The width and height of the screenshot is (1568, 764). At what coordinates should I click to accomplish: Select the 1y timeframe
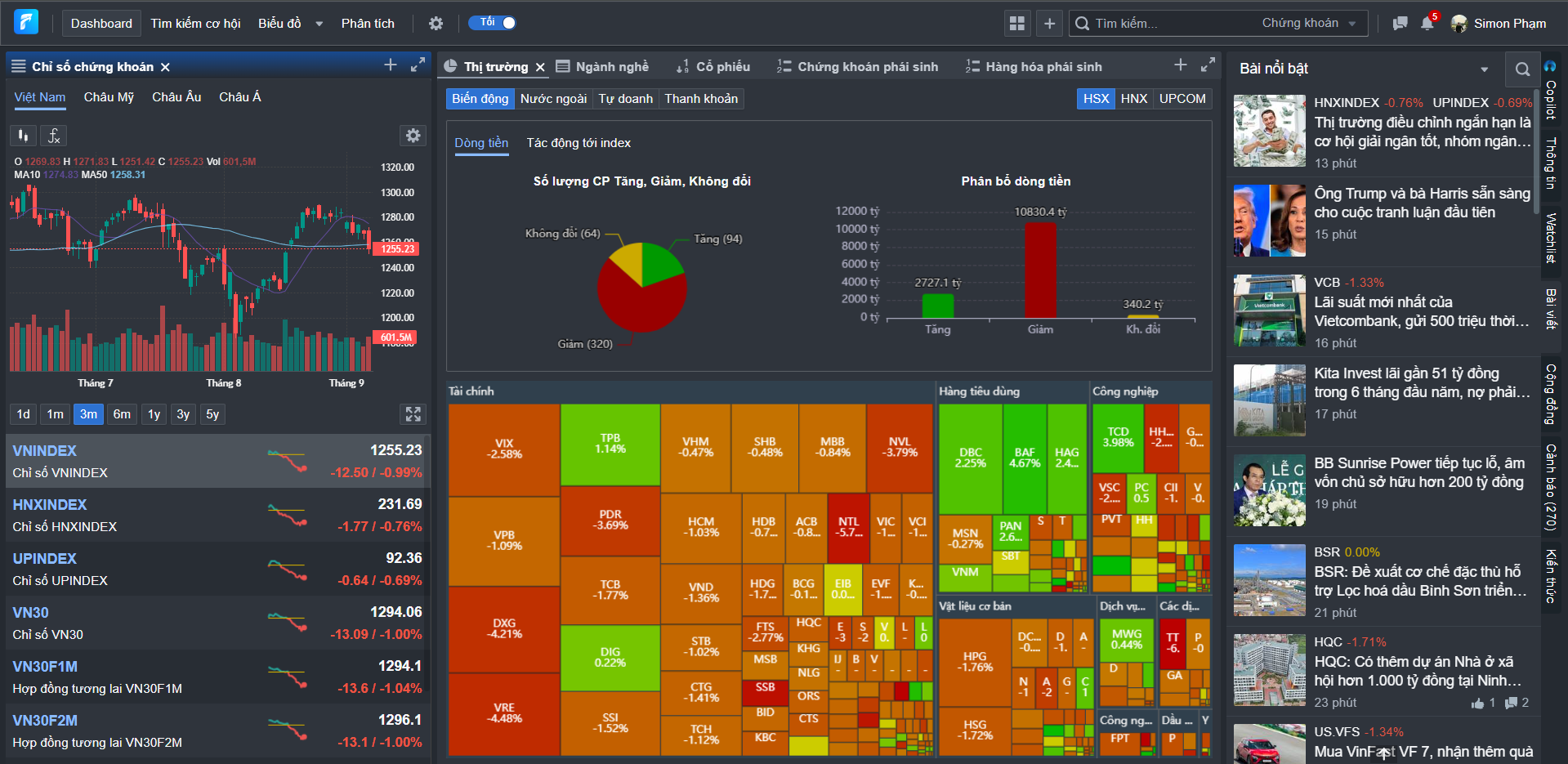coord(154,414)
